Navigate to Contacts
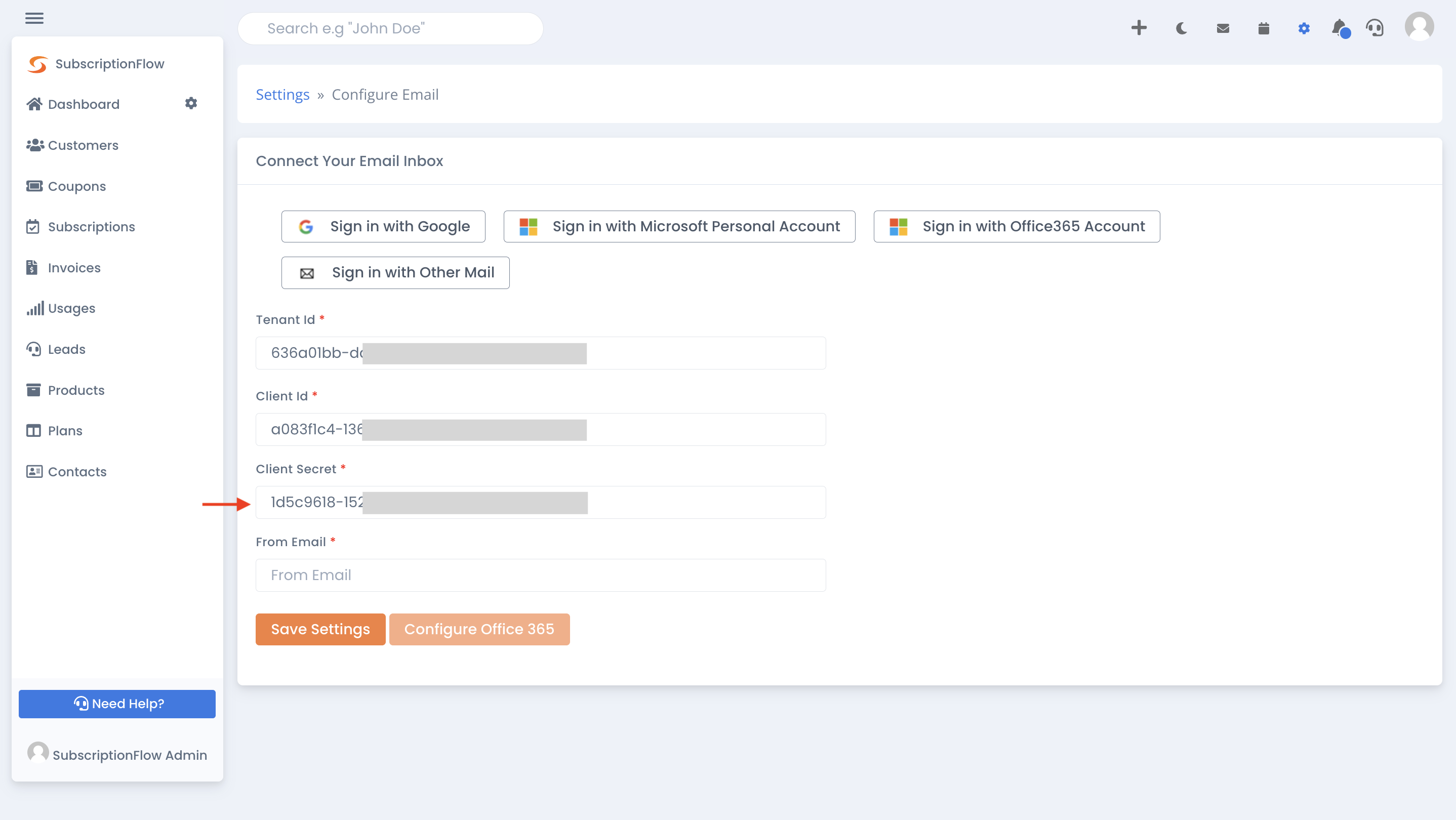This screenshot has width=1456, height=820. (77, 472)
